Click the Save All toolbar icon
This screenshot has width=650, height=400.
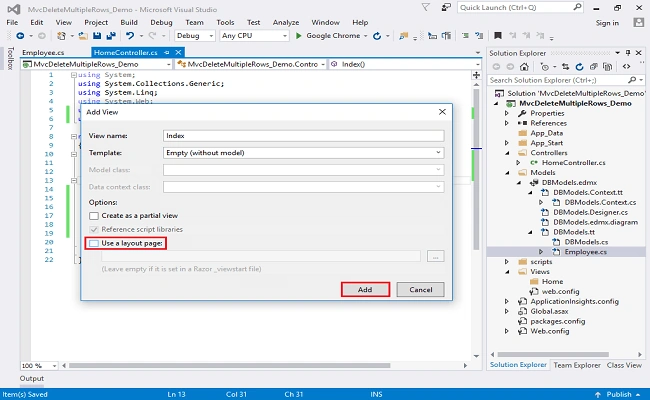coord(111,36)
